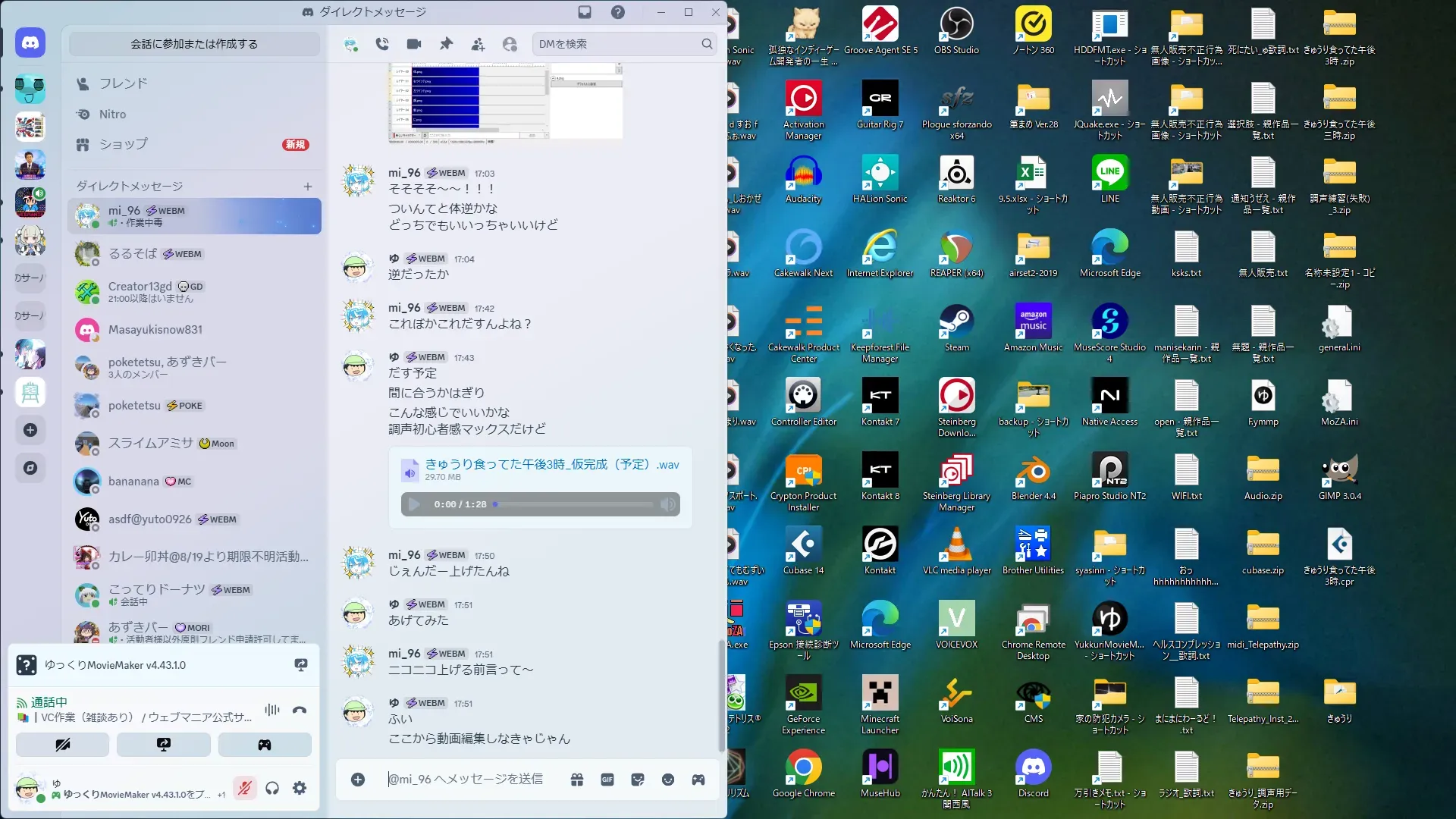Open the GIF picker
Image resolution: width=1456 pixels, height=819 pixels.
[607, 780]
